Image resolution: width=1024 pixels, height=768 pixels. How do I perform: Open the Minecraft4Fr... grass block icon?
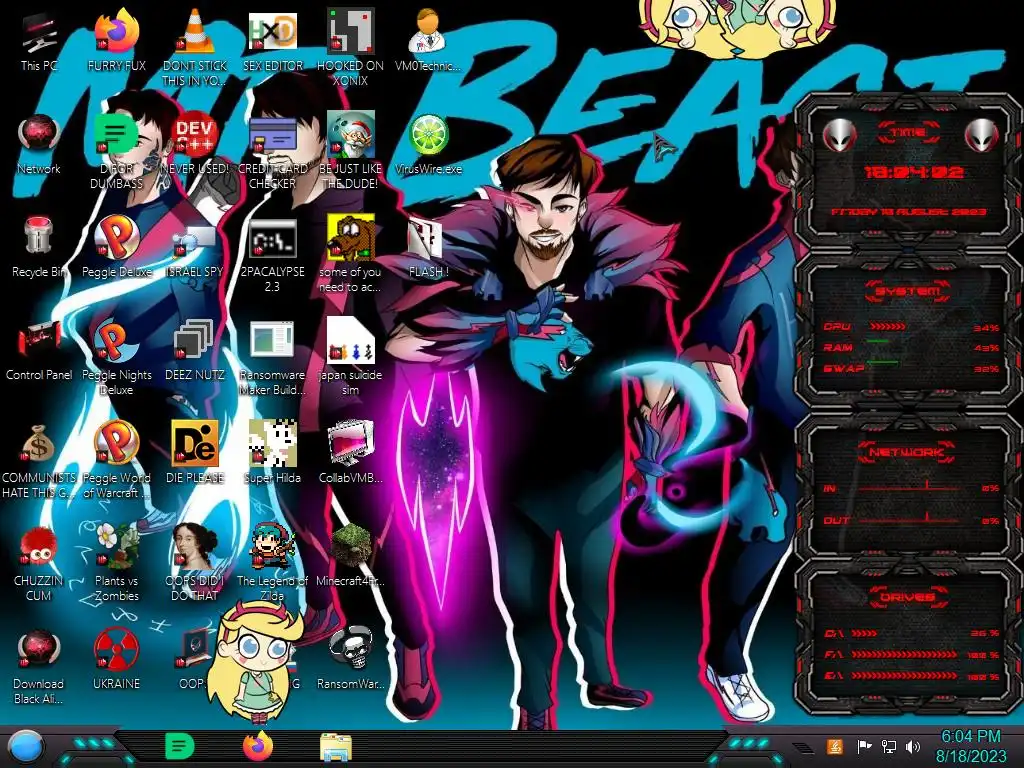tap(351, 556)
